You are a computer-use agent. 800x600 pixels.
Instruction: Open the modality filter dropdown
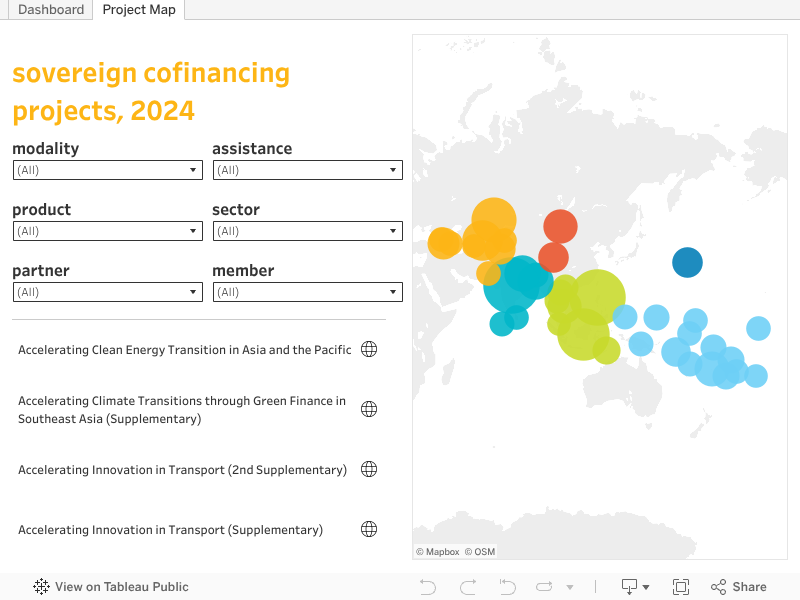(107, 170)
